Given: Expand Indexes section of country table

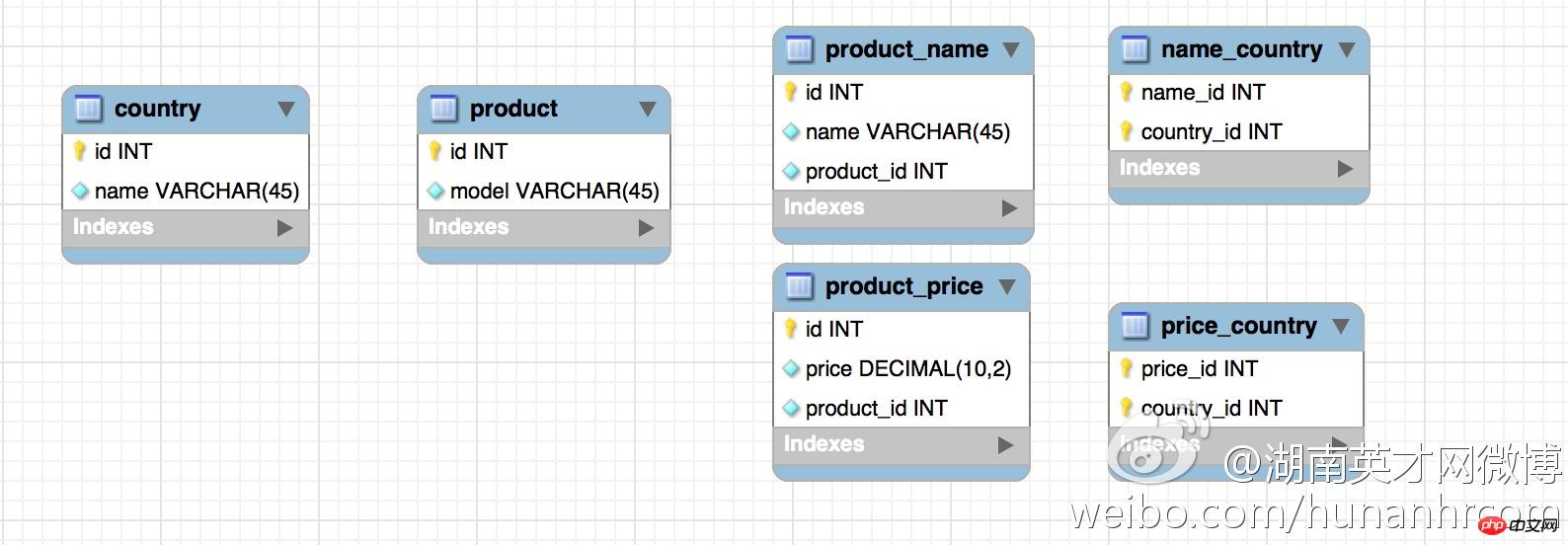Looking at the screenshot, I should tap(284, 228).
